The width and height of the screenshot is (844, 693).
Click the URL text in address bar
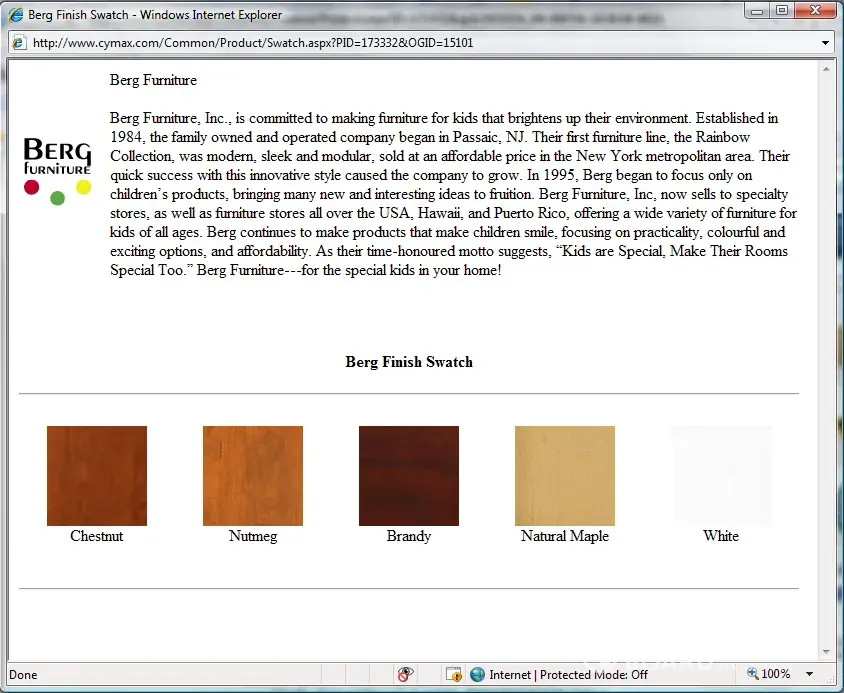pyautogui.click(x=253, y=43)
